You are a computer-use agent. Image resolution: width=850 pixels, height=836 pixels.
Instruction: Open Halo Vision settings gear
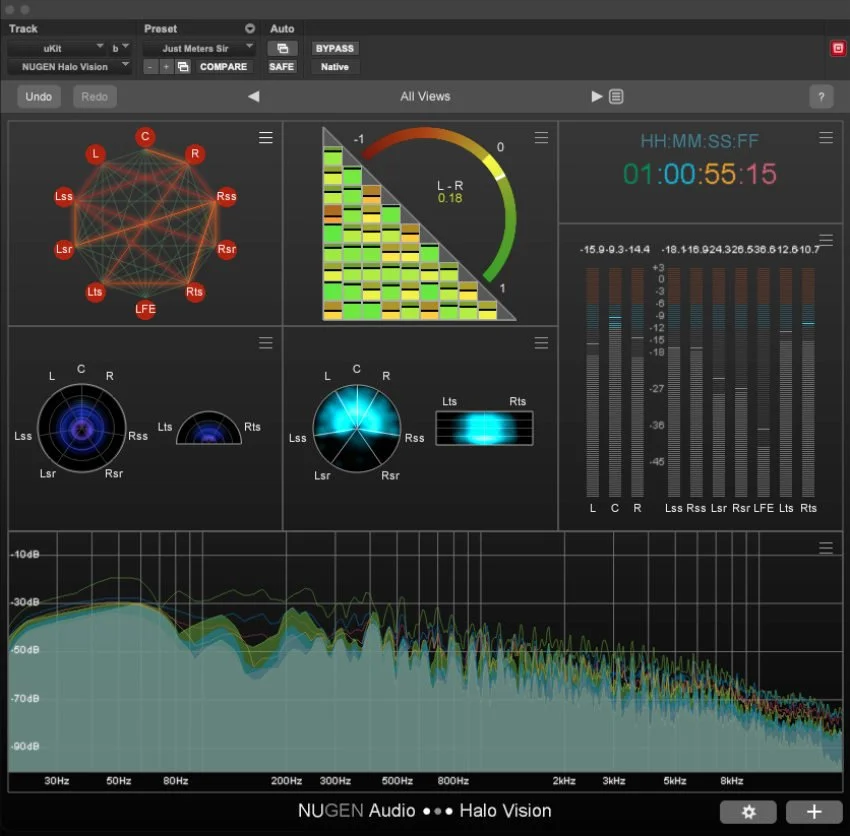(748, 812)
